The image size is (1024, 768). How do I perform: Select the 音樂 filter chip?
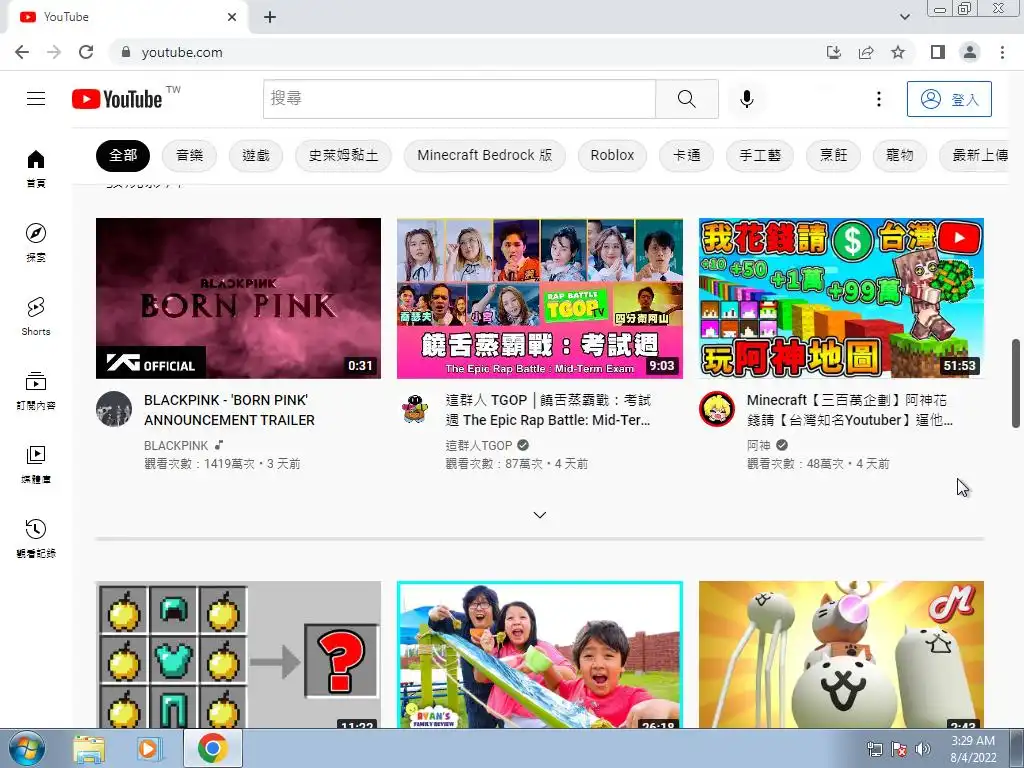pos(189,155)
